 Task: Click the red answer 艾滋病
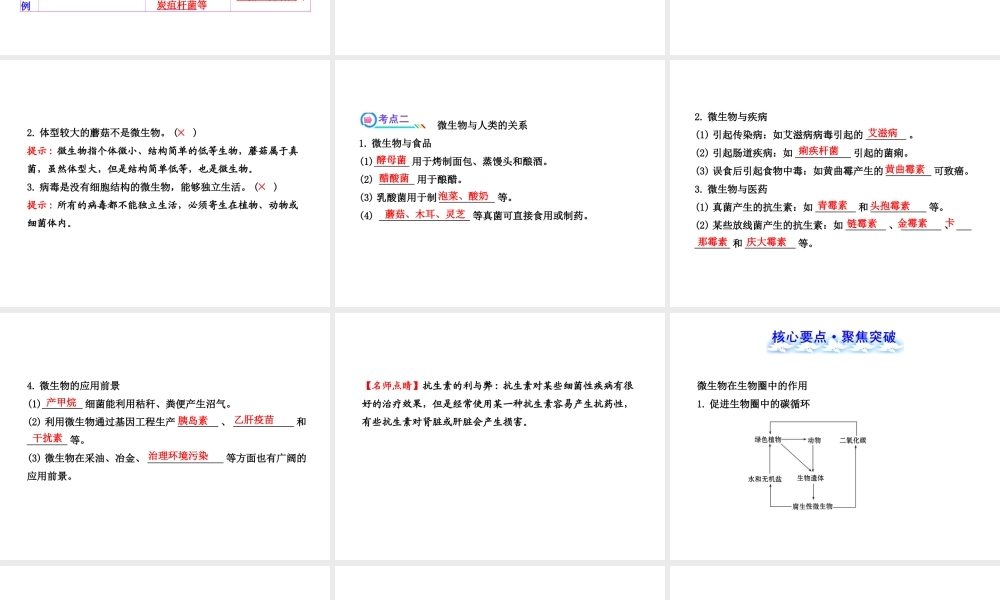[883, 133]
